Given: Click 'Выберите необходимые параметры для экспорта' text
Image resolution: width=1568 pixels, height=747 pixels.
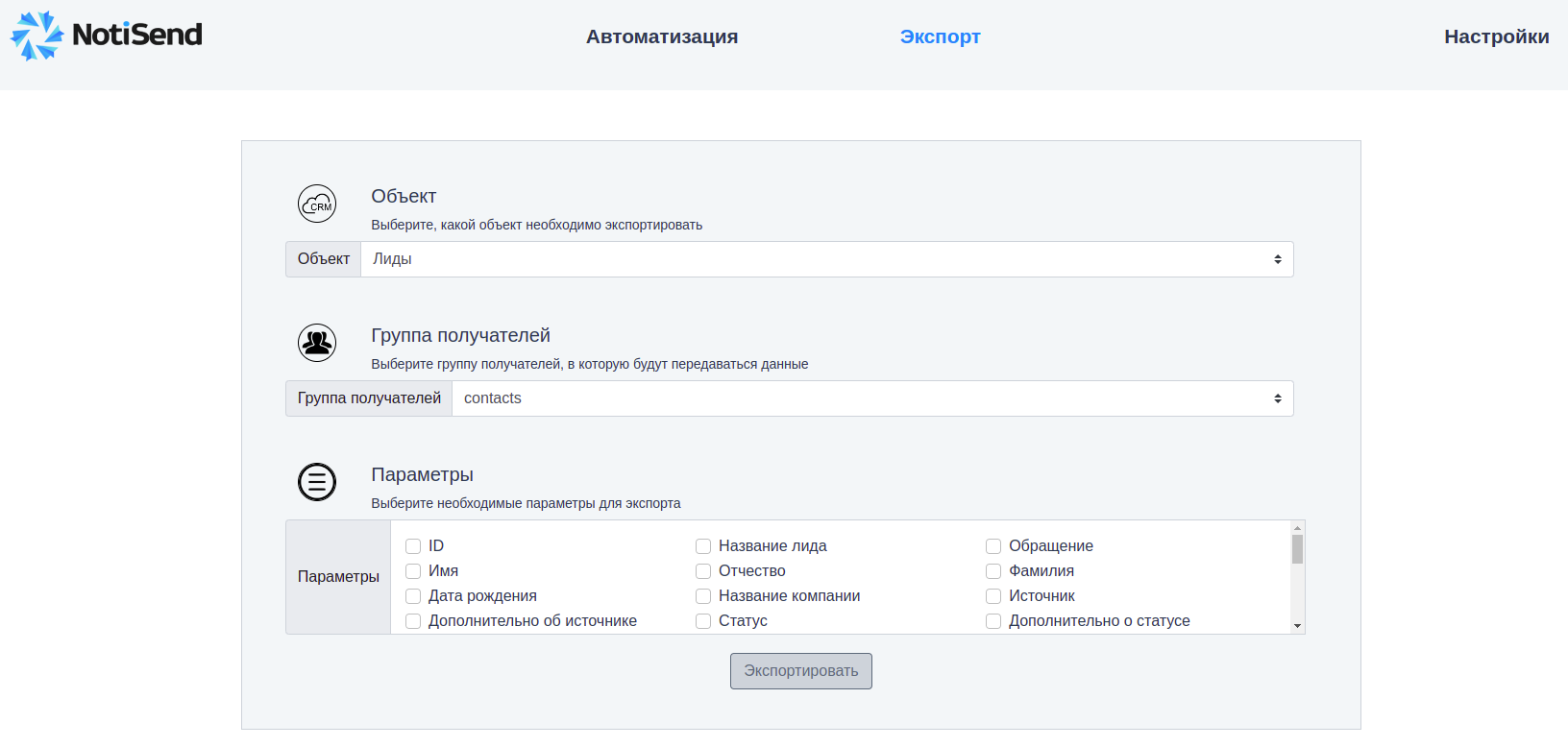Looking at the screenshot, I should tap(526, 503).
